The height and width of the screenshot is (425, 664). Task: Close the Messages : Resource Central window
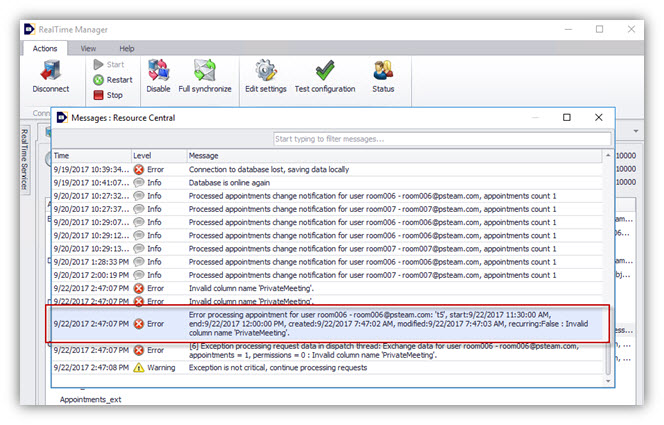click(598, 117)
